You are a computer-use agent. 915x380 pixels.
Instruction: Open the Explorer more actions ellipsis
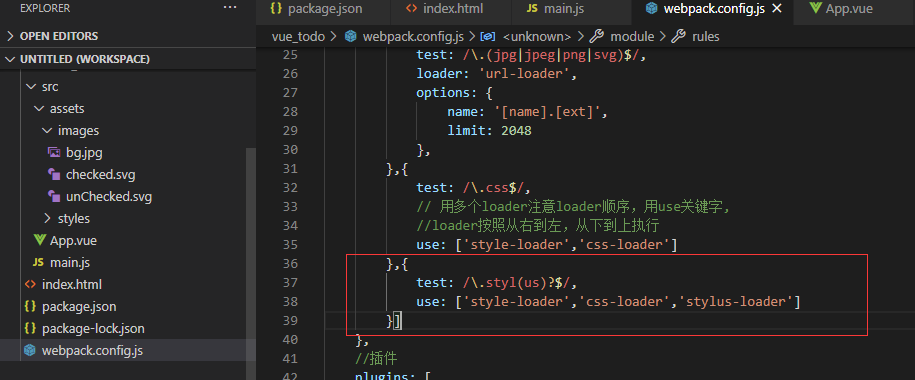230,8
